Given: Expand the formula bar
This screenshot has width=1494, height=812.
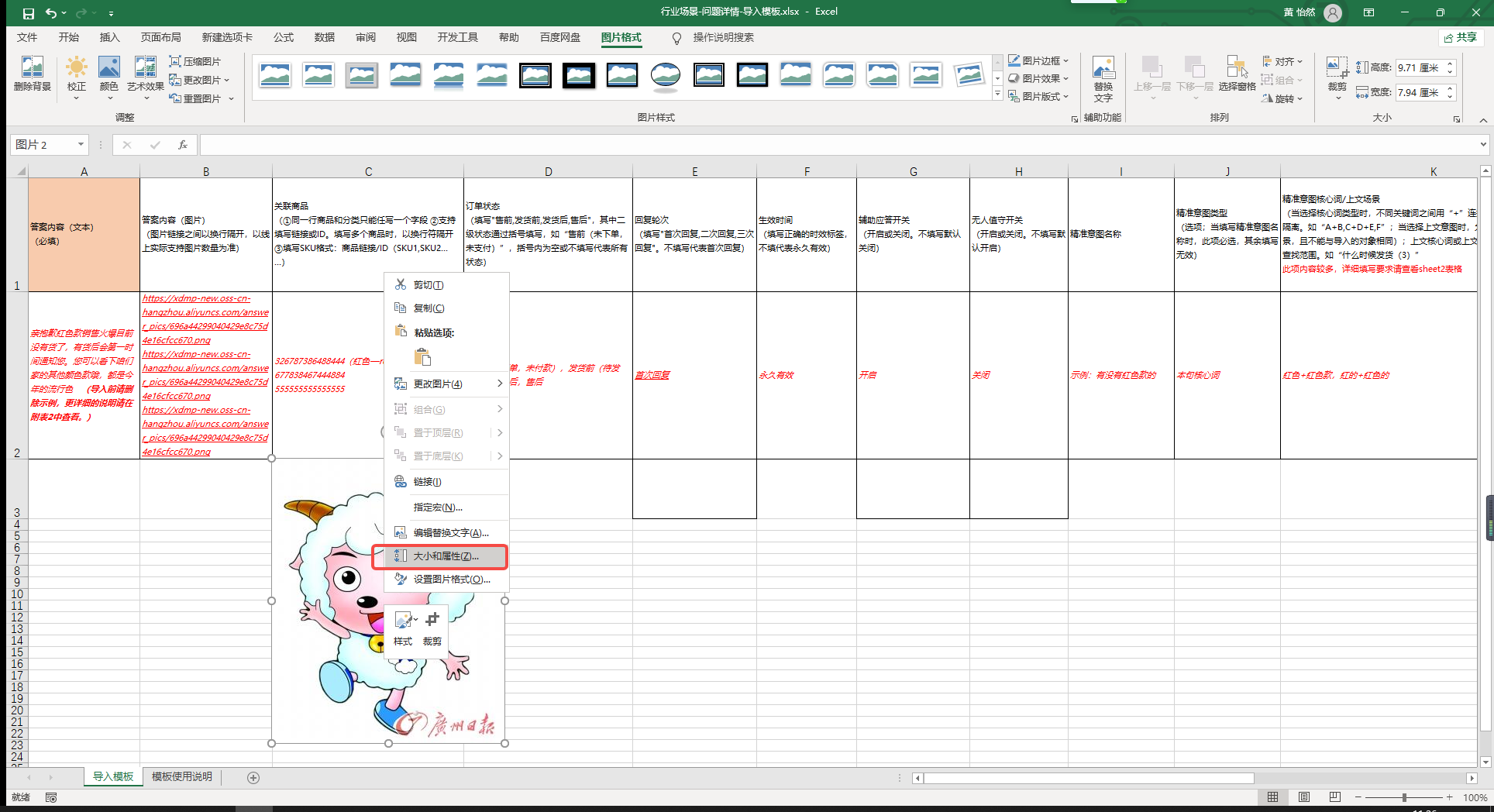Looking at the screenshot, I should (1483, 144).
